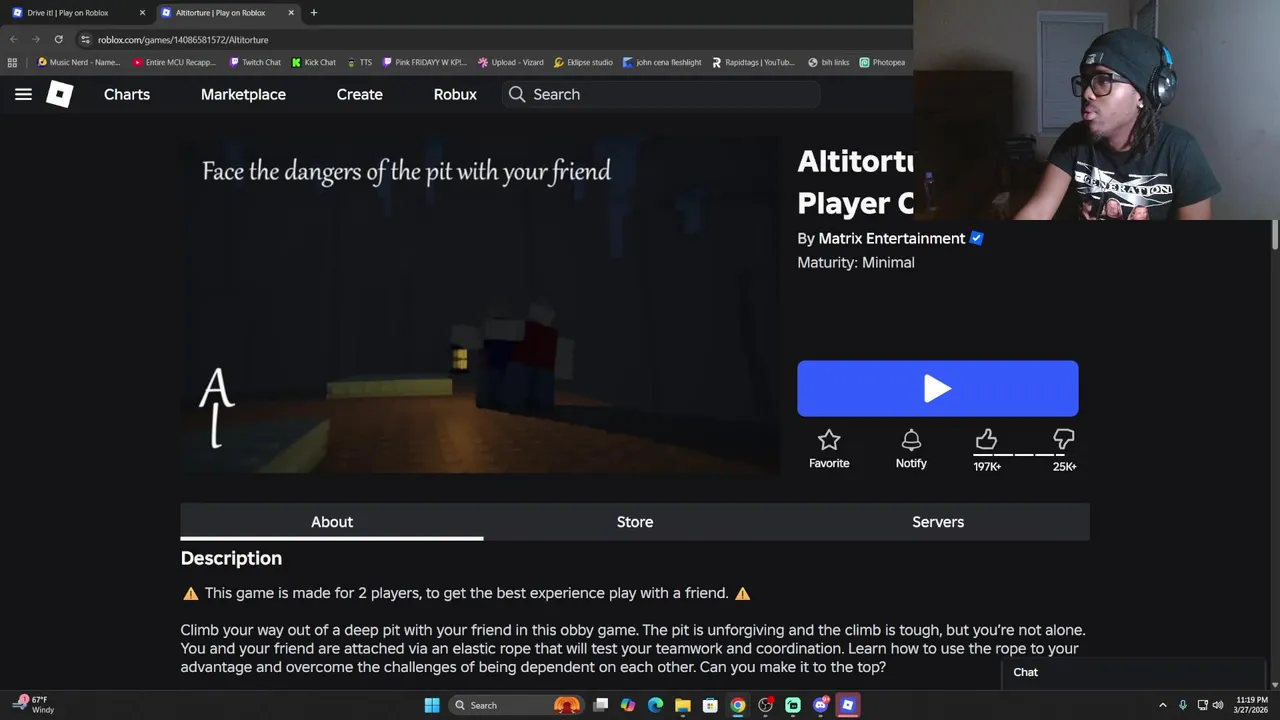Image resolution: width=1280 pixels, height=720 pixels.
Task: Open Microsoft Store from the taskbar
Action: [710, 705]
